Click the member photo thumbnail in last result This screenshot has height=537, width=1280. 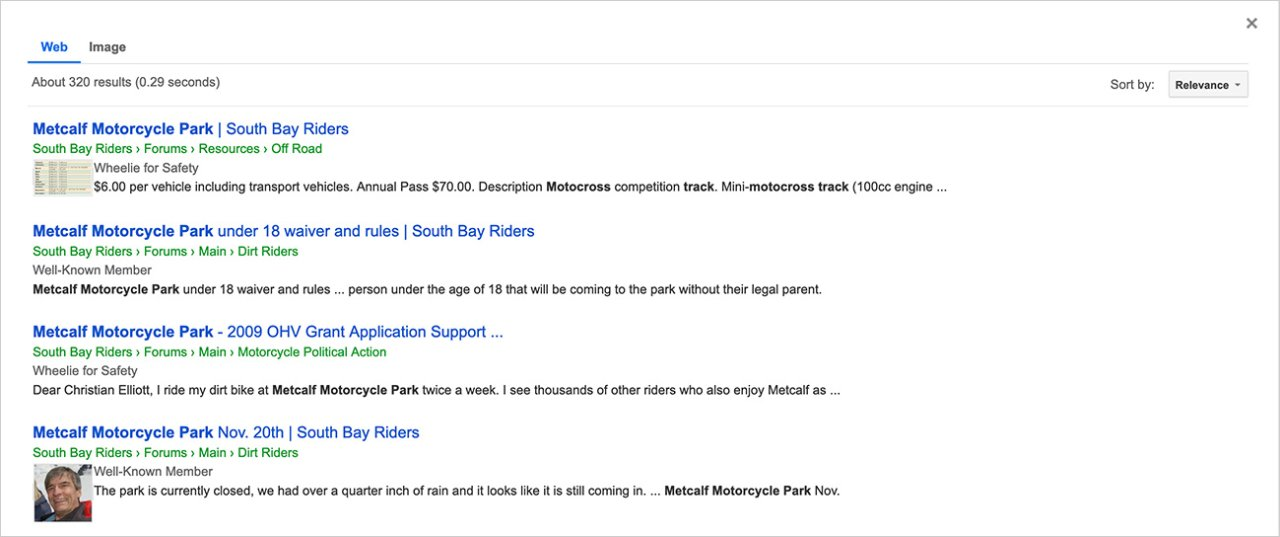tap(62, 492)
